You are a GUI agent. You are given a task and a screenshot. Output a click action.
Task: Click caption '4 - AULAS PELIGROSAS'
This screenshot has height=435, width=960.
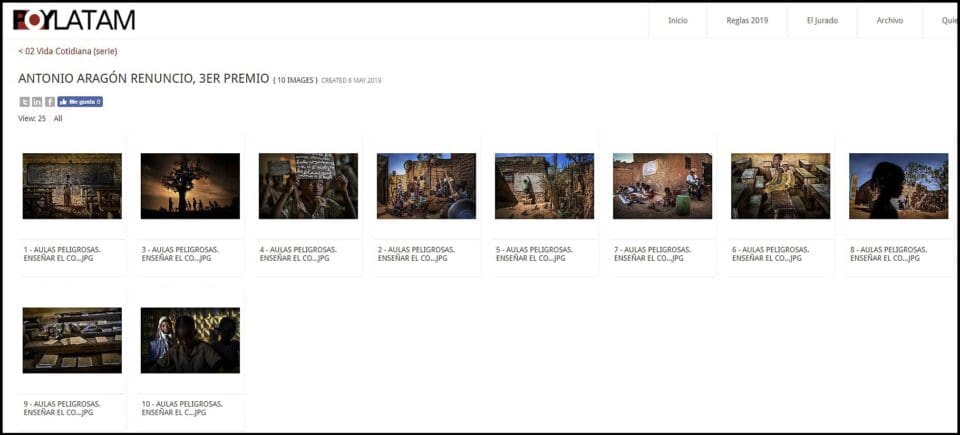[298, 254]
